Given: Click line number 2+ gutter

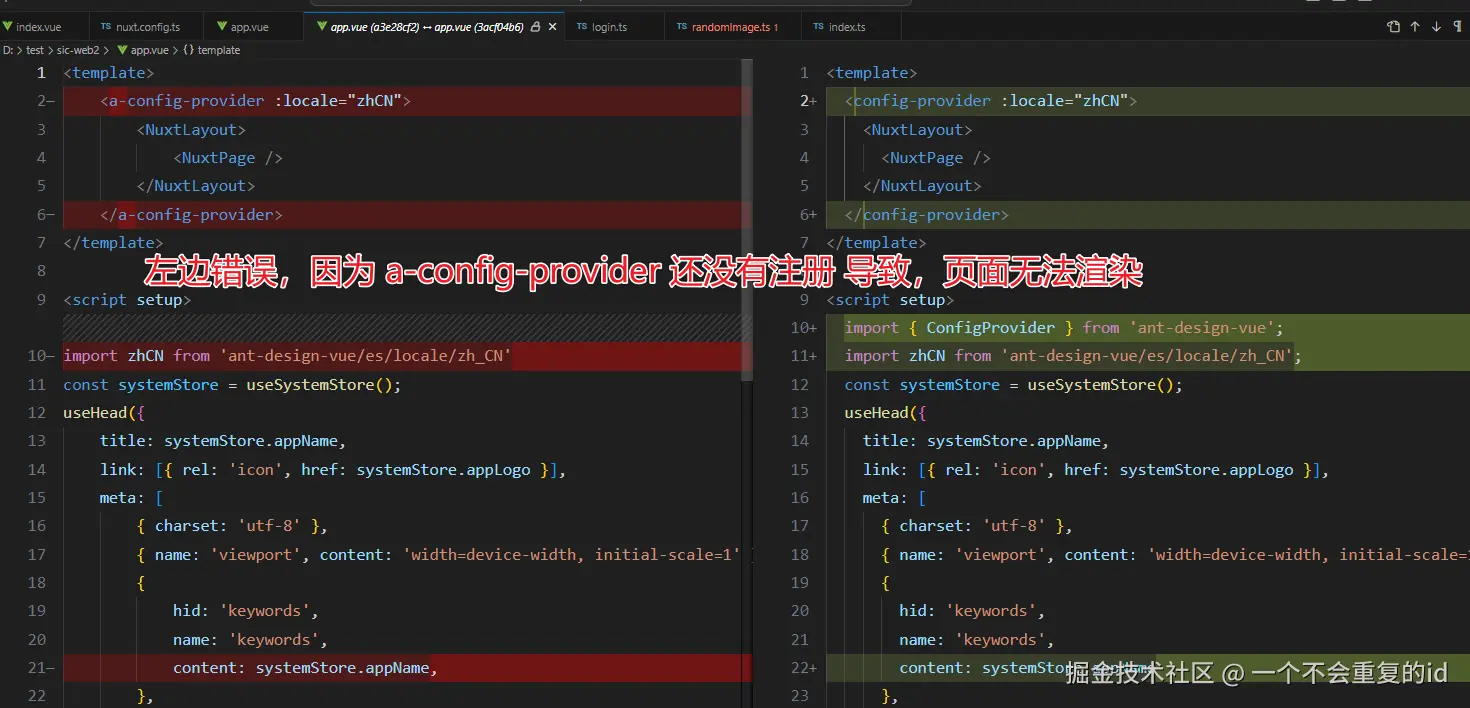Looking at the screenshot, I should pyautogui.click(x=808, y=101).
